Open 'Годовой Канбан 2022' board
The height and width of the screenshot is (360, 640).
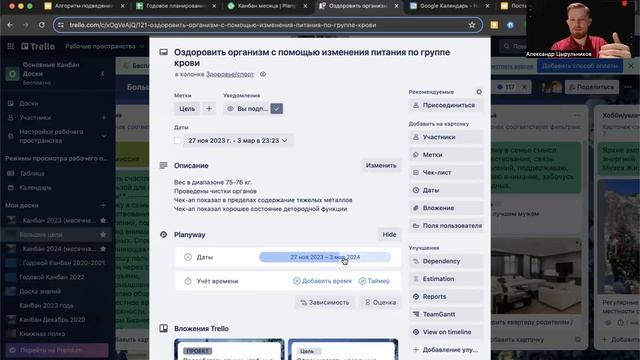[x=52, y=277]
